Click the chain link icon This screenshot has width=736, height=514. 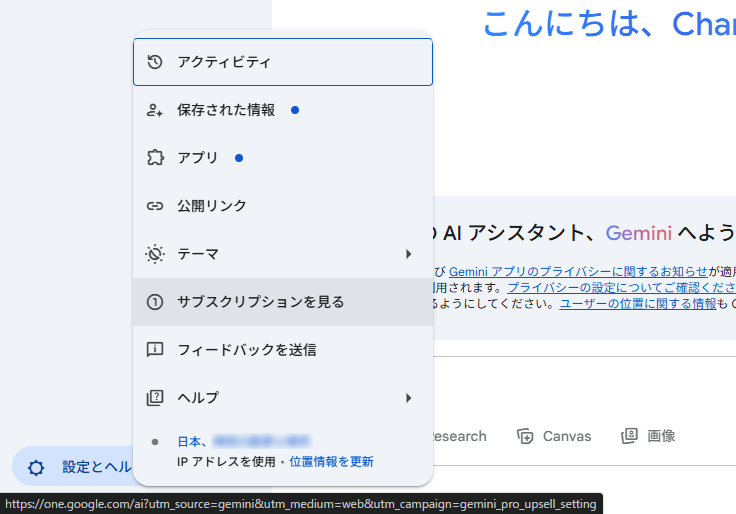pyautogui.click(x=155, y=206)
